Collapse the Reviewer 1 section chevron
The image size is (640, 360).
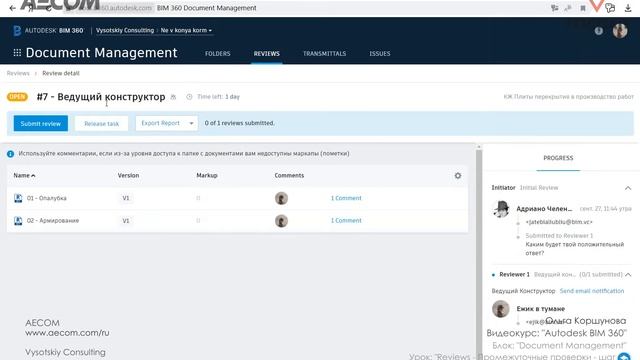[628, 275]
